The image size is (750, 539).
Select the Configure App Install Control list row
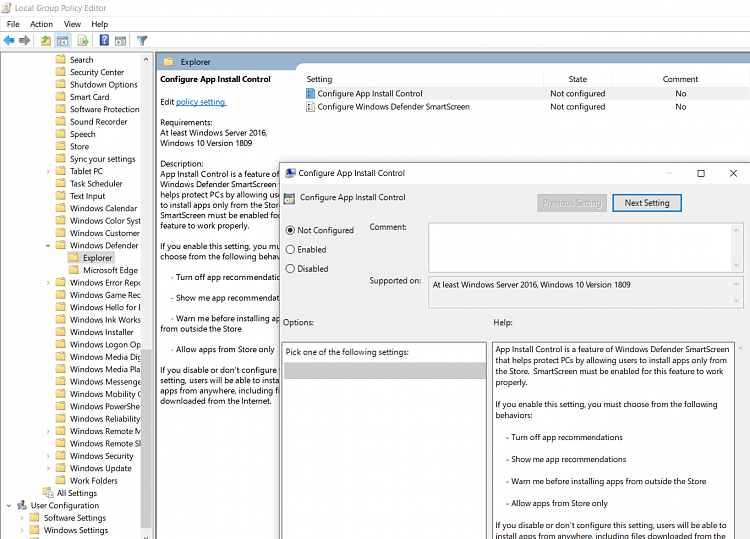point(527,93)
